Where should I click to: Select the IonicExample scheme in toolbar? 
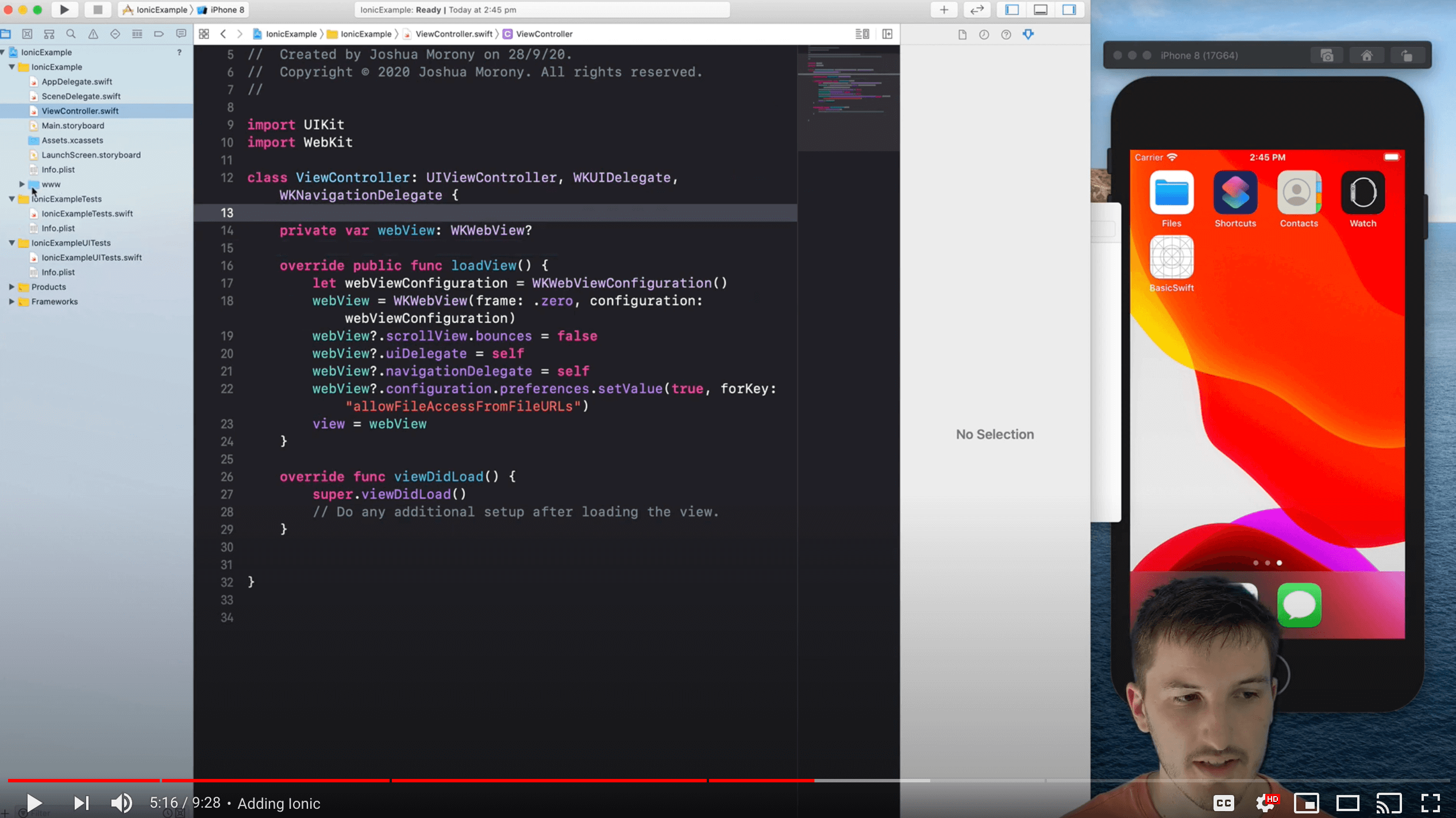pos(155,10)
